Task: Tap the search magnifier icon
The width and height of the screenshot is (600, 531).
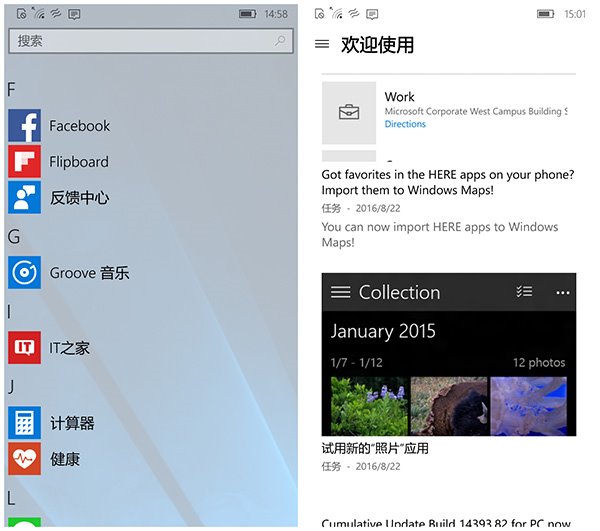Action: point(280,41)
